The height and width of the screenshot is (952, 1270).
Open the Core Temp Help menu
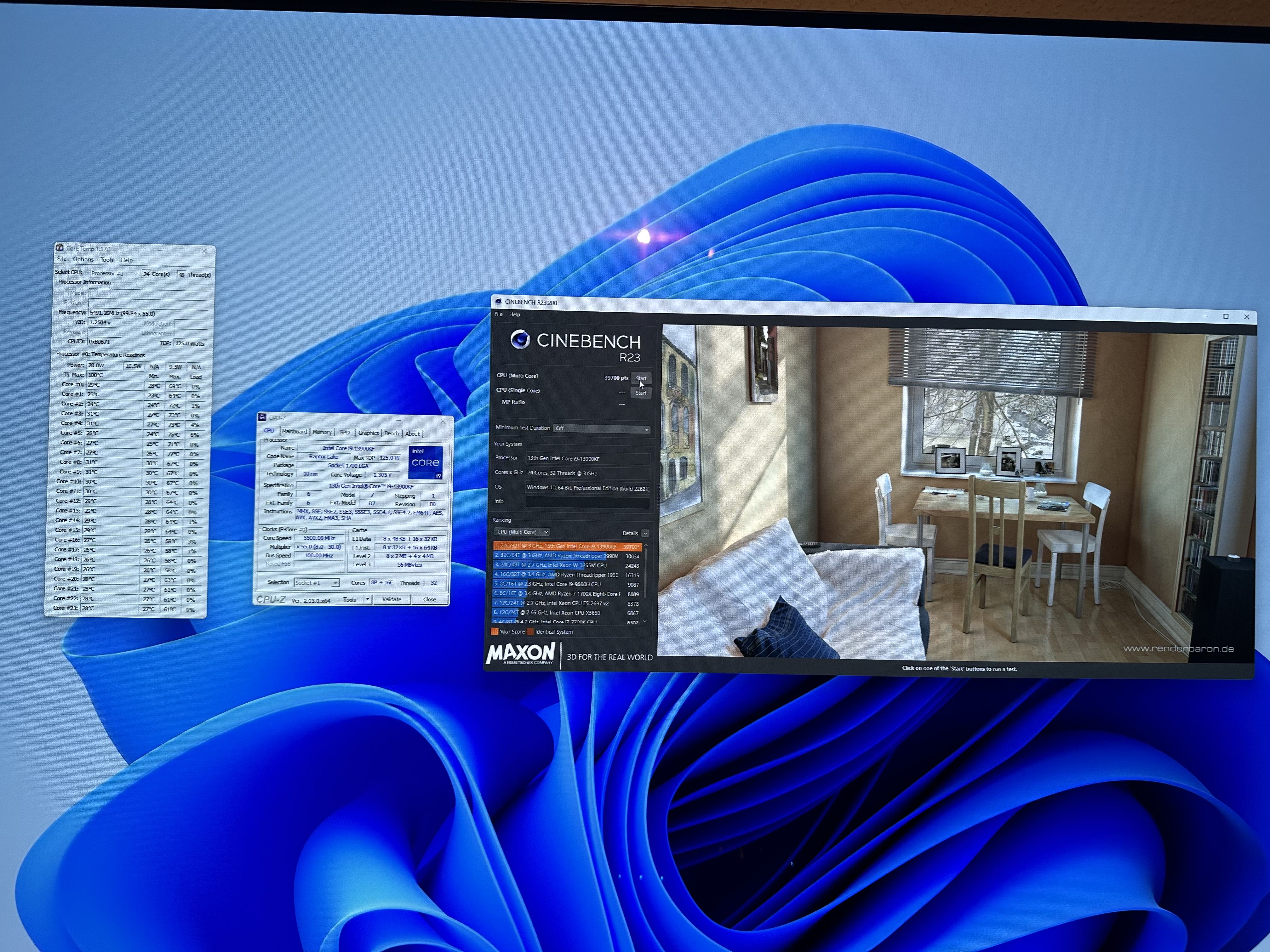(x=126, y=261)
